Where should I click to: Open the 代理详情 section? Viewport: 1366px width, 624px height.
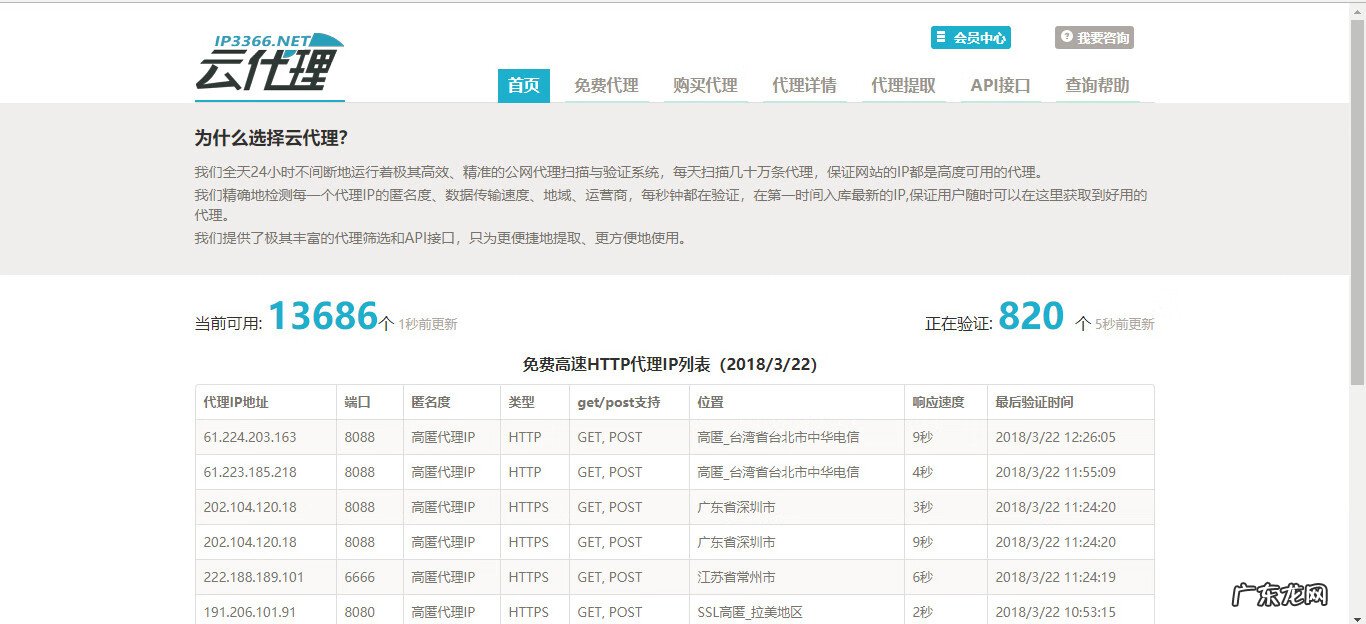coord(805,85)
